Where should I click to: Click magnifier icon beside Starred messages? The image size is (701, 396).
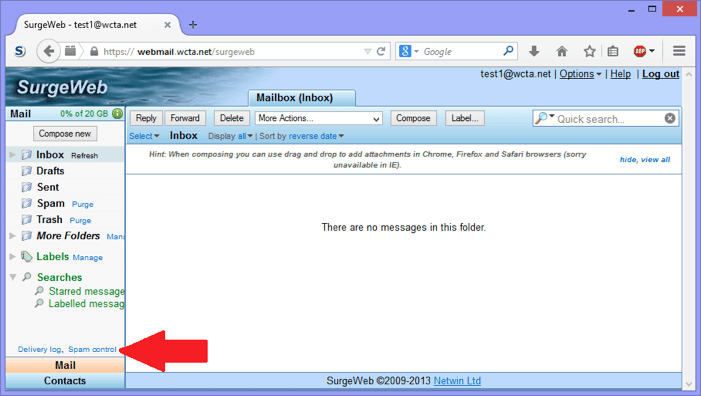pos(39,291)
